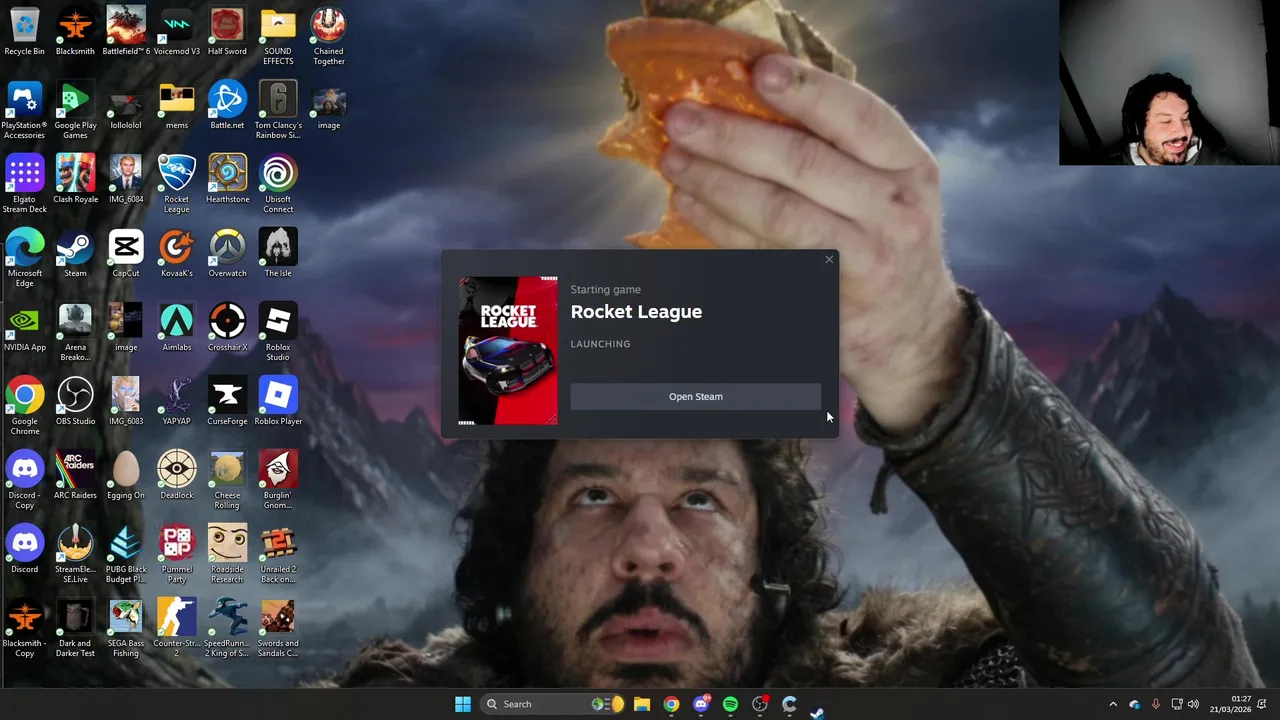1280x720 pixels.
Task: Open the taskbar volume control
Action: tap(1193, 704)
